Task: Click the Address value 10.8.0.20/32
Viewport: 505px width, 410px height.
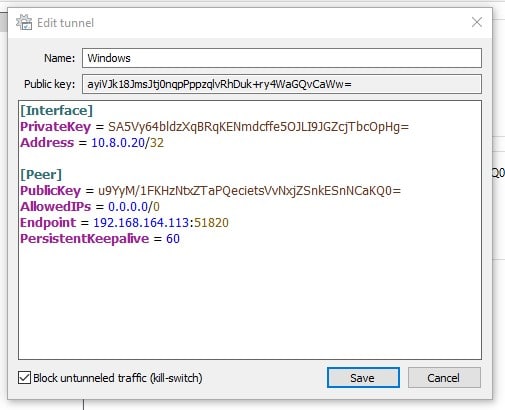Action: point(127,143)
